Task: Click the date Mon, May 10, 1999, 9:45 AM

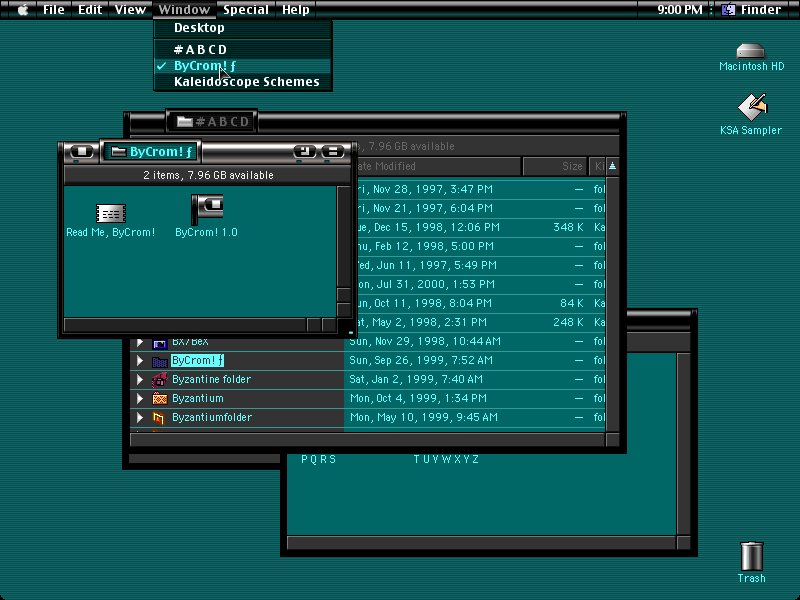Action: pyautogui.click(x=423, y=417)
